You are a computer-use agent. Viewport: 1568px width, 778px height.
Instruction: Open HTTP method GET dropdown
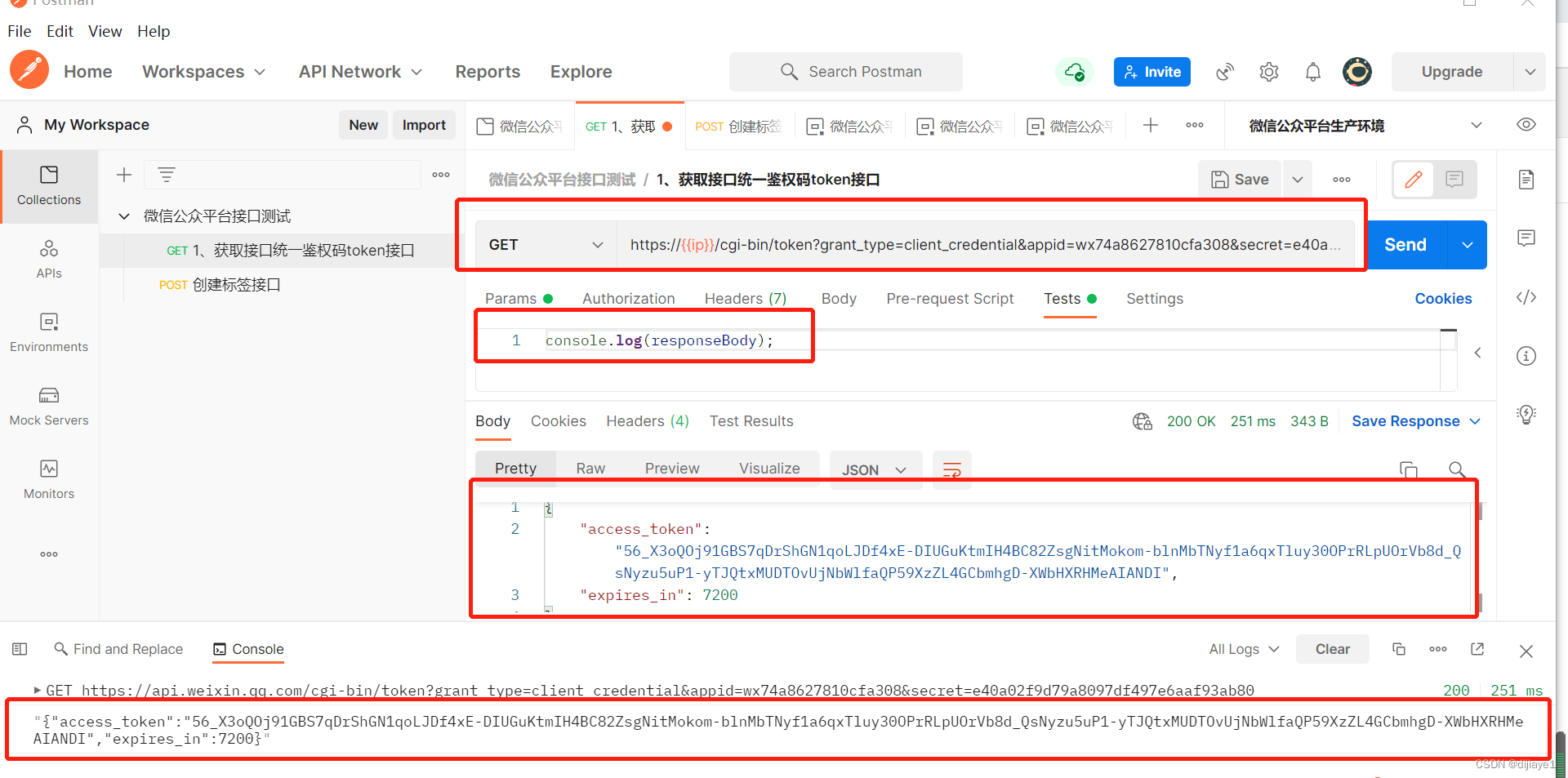(546, 245)
